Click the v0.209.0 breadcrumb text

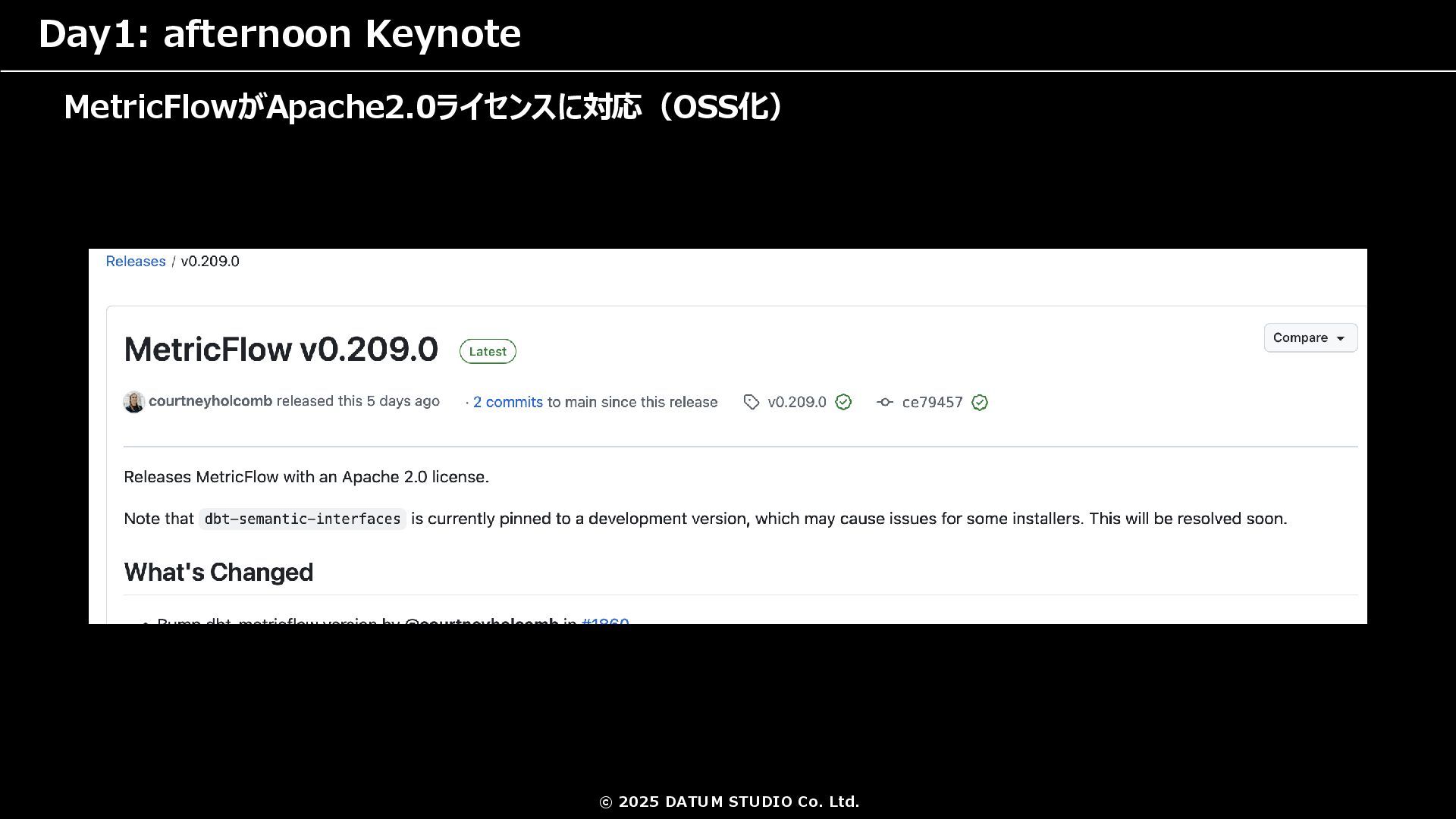point(210,262)
